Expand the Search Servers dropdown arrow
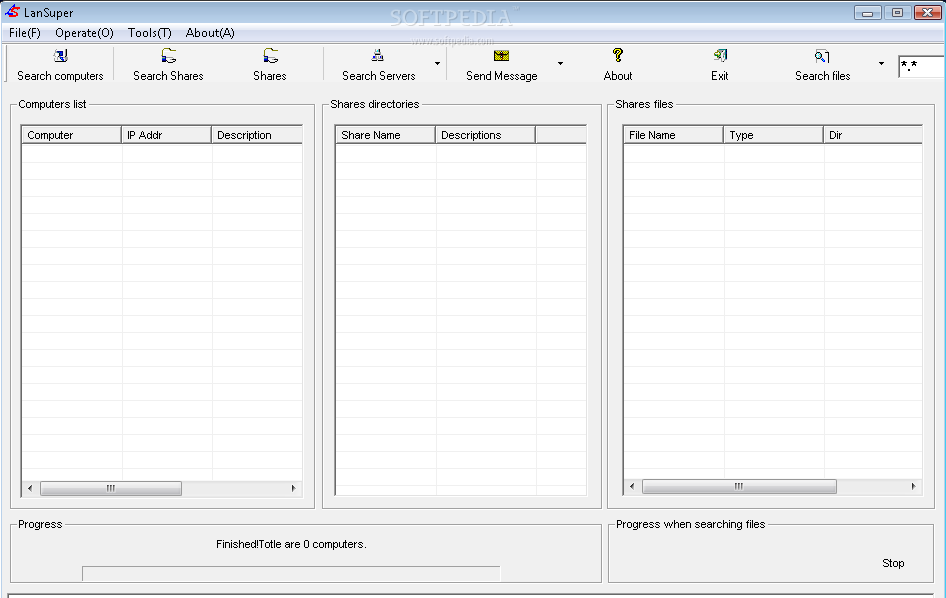Image resolution: width=946 pixels, height=598 pixels. coord(437,63)
